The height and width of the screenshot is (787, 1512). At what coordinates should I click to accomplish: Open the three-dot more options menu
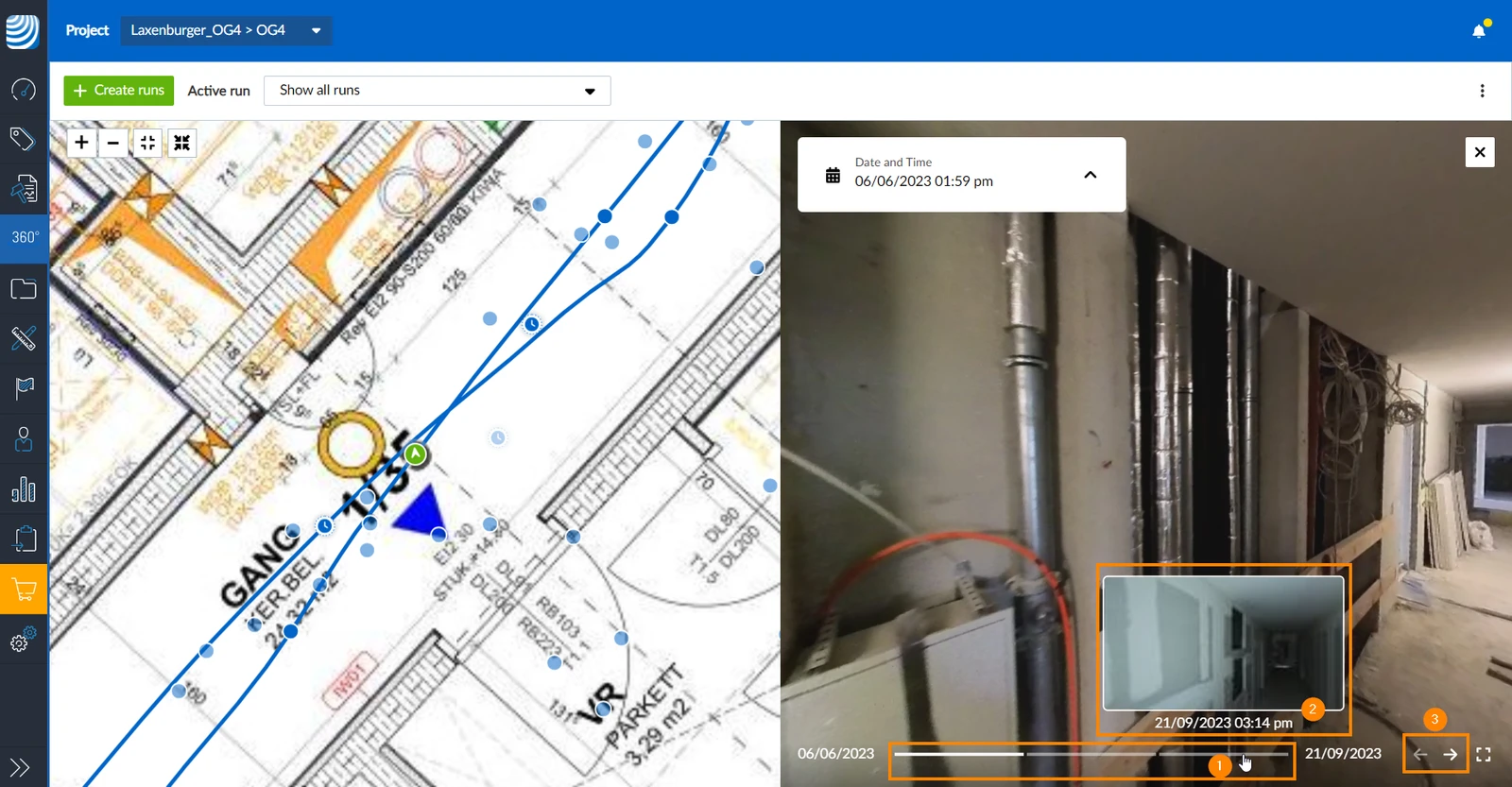[1482, 91]
